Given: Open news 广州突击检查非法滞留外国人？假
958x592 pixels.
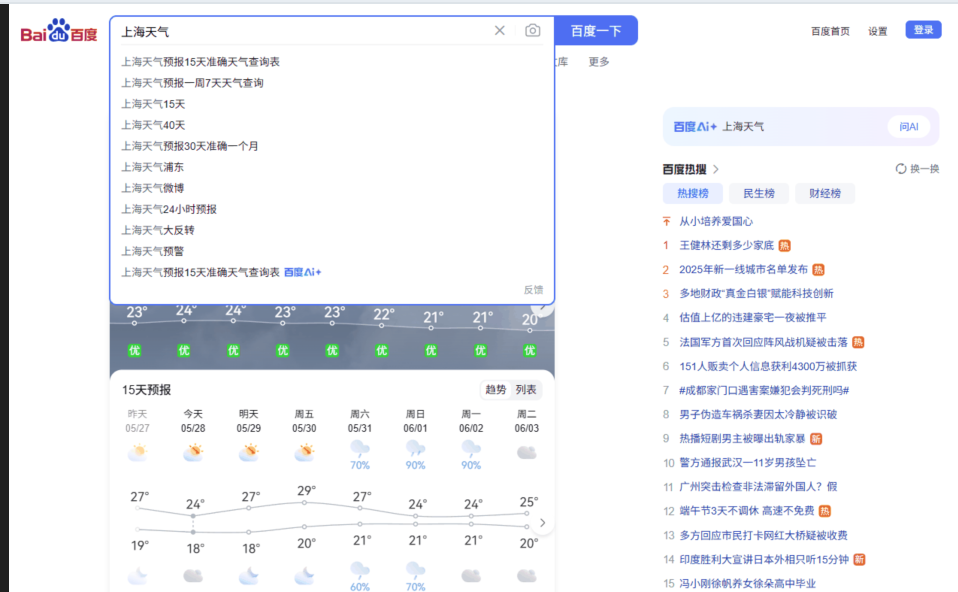Looking at the screenshot, I should point(758,487).
